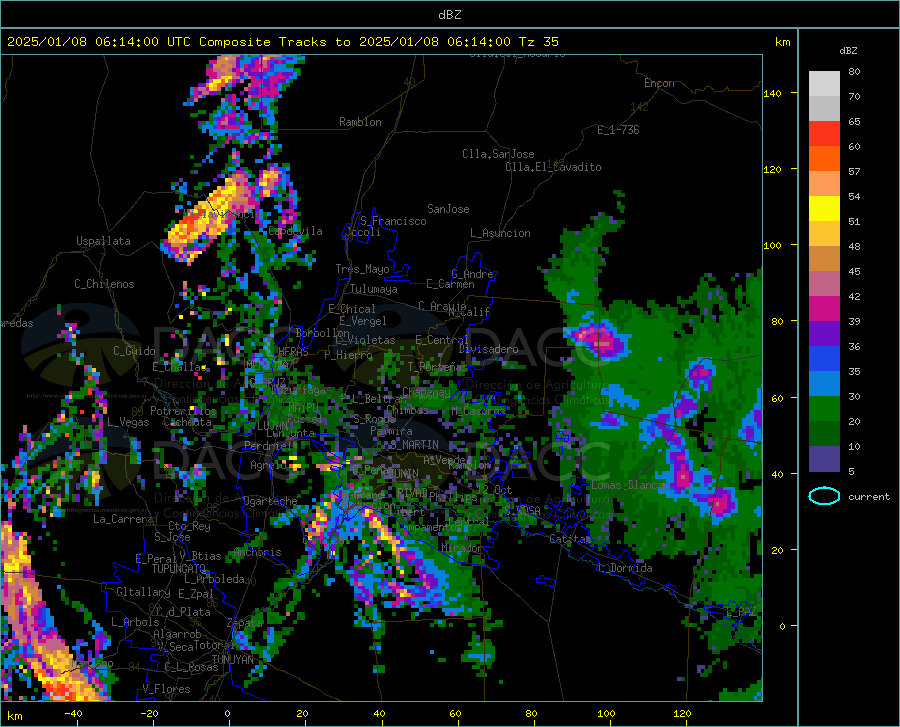This screenshot has width=900, height=727.
Task: Select the 'Borbollon' place label
Action: coord(323,333)
